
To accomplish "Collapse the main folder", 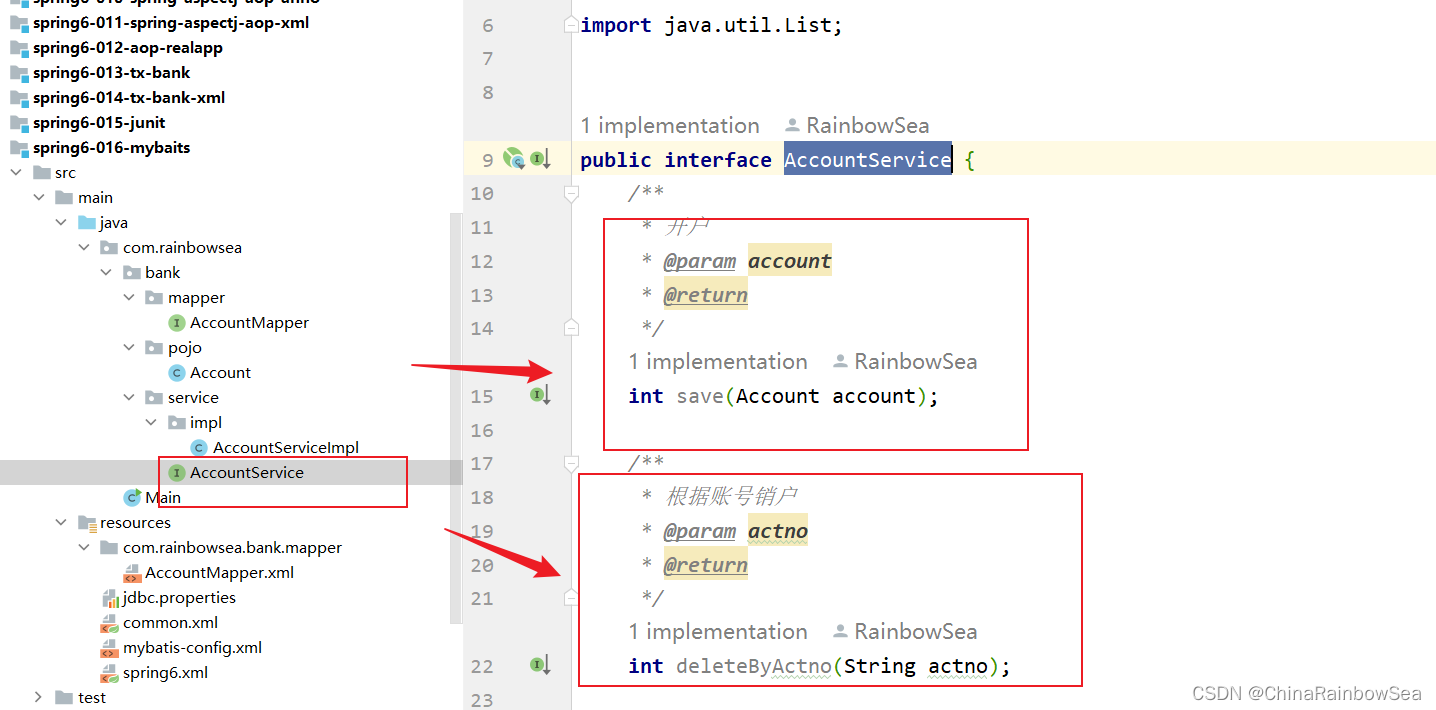I will click(x=40, y=198).
